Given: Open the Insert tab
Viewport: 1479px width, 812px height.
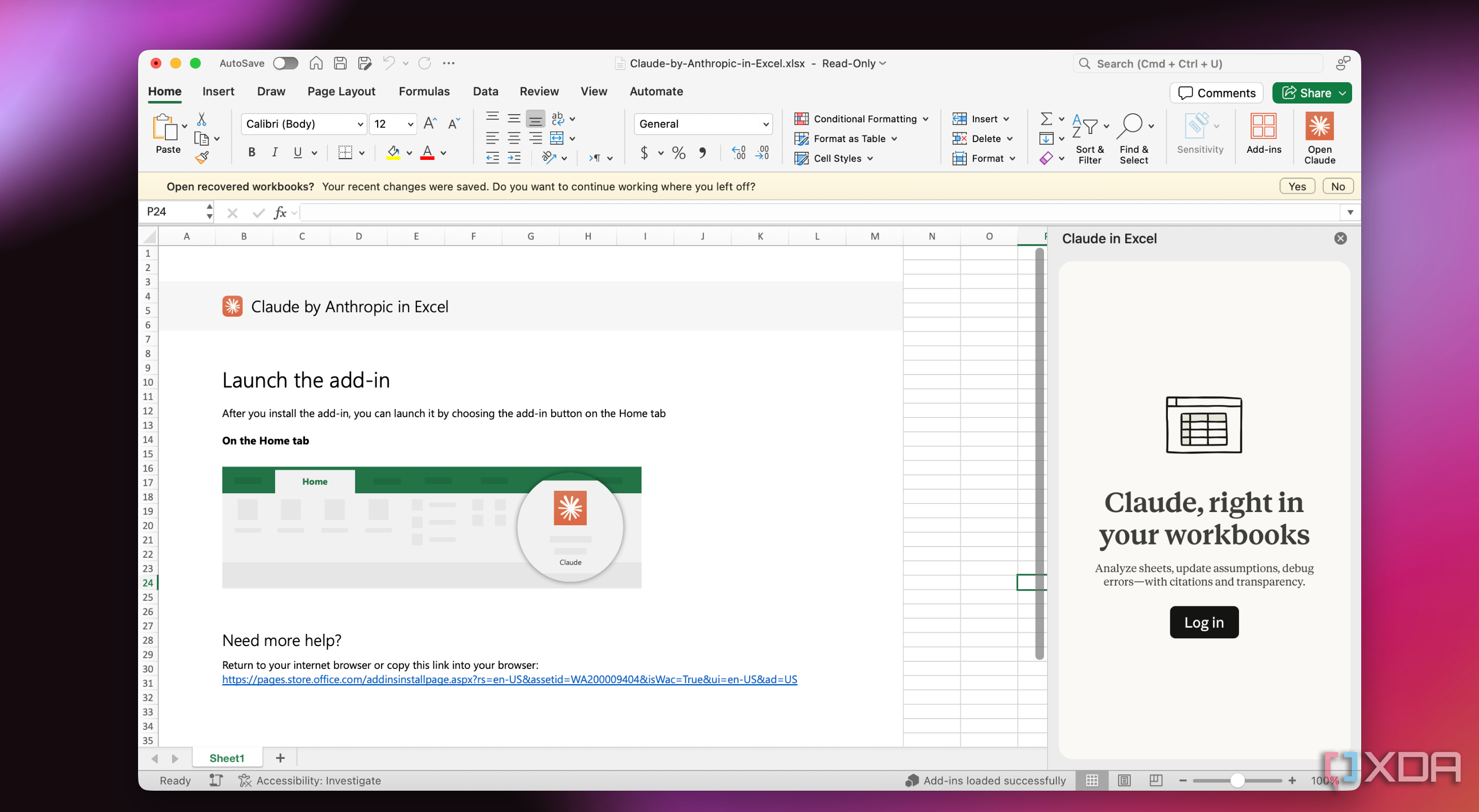Looking at the screenshot, I should pos(218,91).
